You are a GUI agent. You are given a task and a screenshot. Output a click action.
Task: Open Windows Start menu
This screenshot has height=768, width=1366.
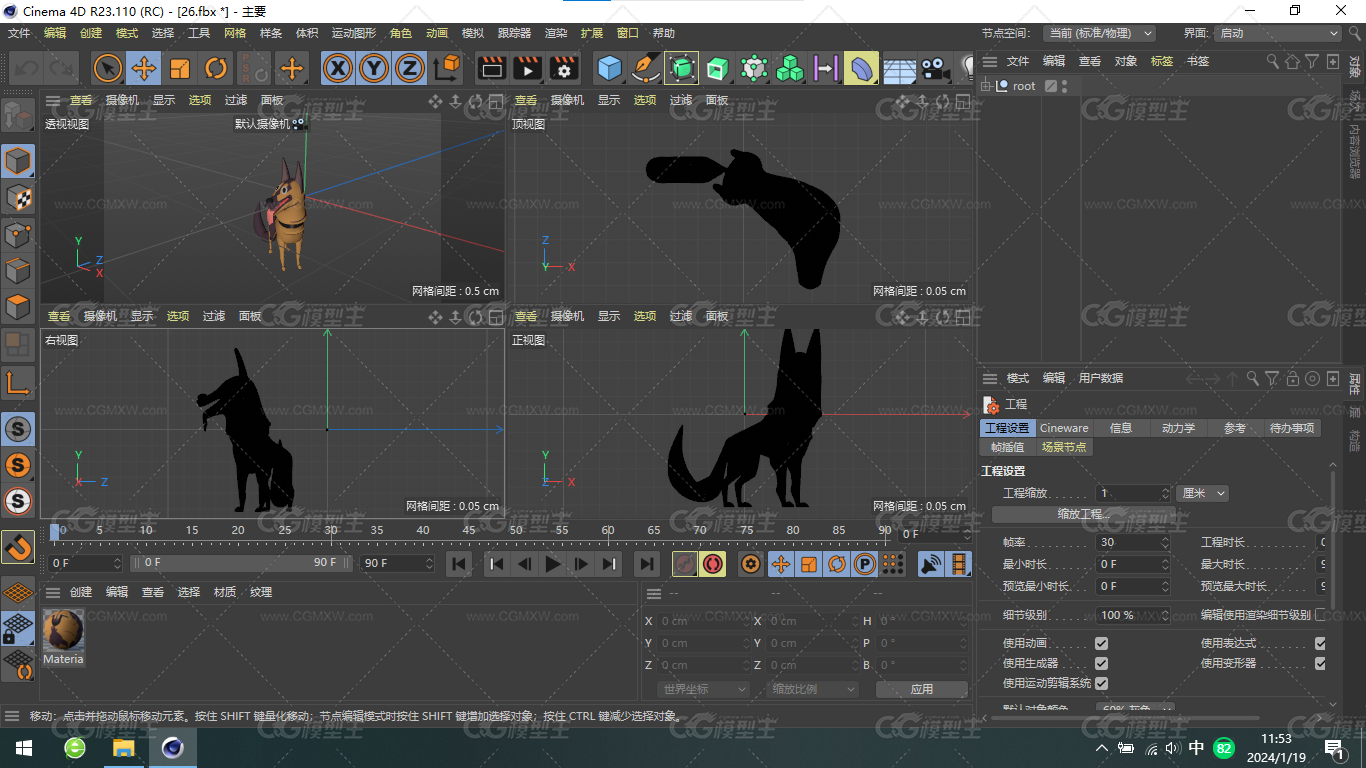tap(24, 748)
